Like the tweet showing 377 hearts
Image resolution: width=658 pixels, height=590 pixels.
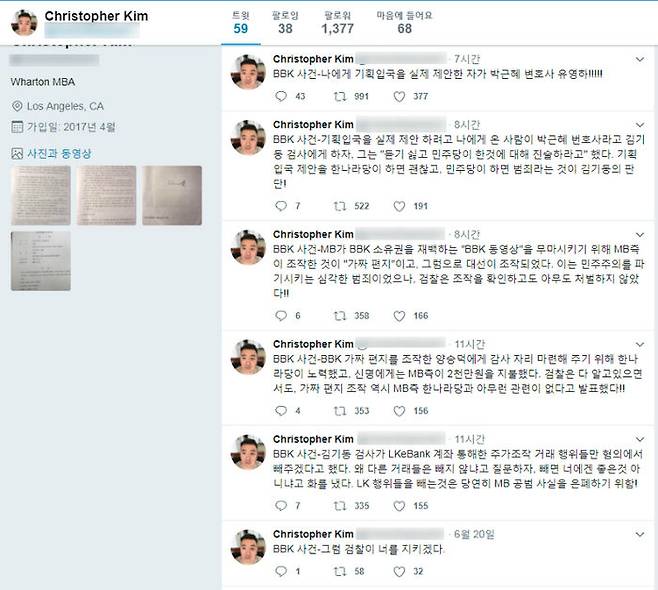[x=399, y=97]
